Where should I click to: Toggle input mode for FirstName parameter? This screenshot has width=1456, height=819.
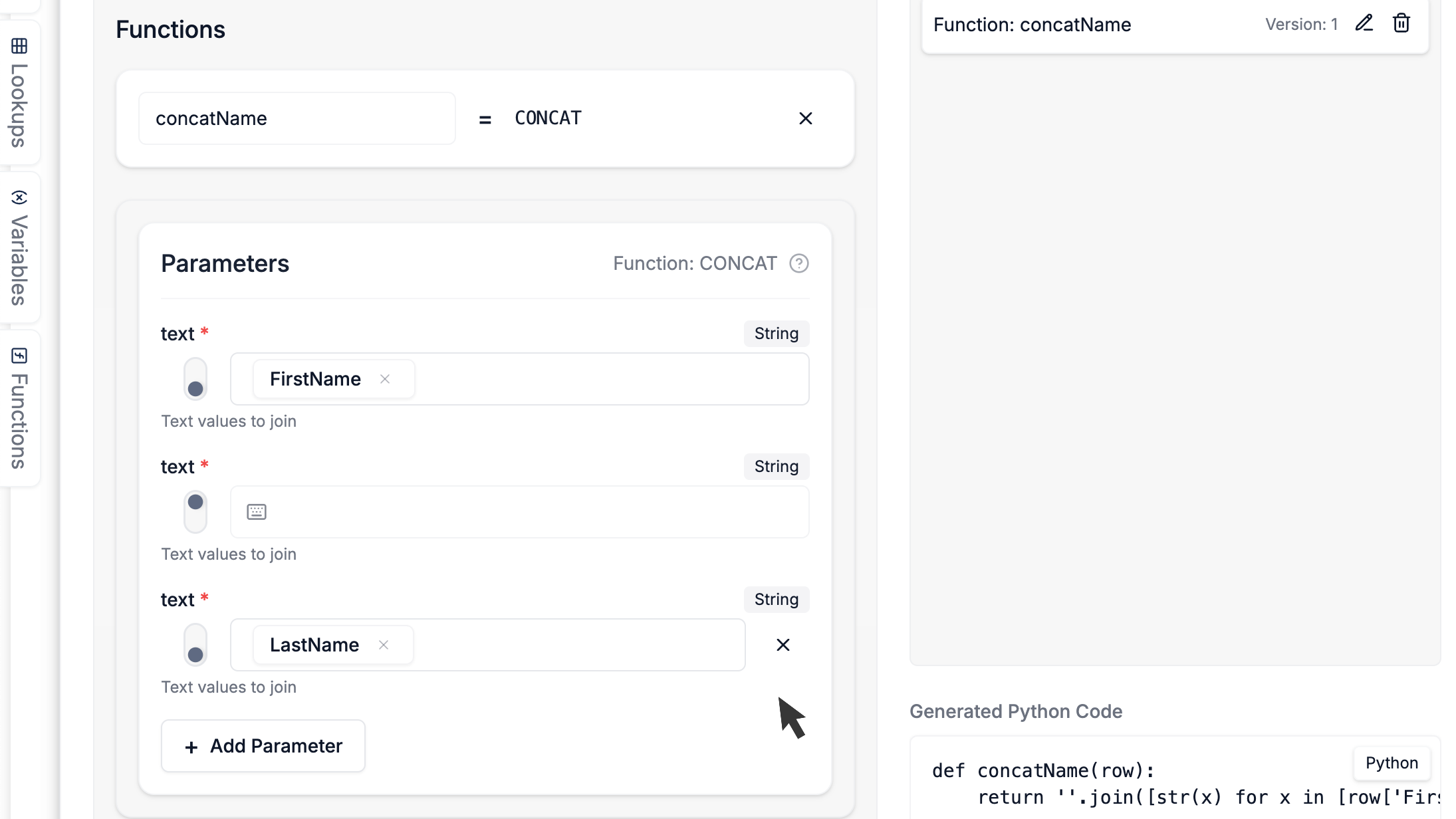195,379
